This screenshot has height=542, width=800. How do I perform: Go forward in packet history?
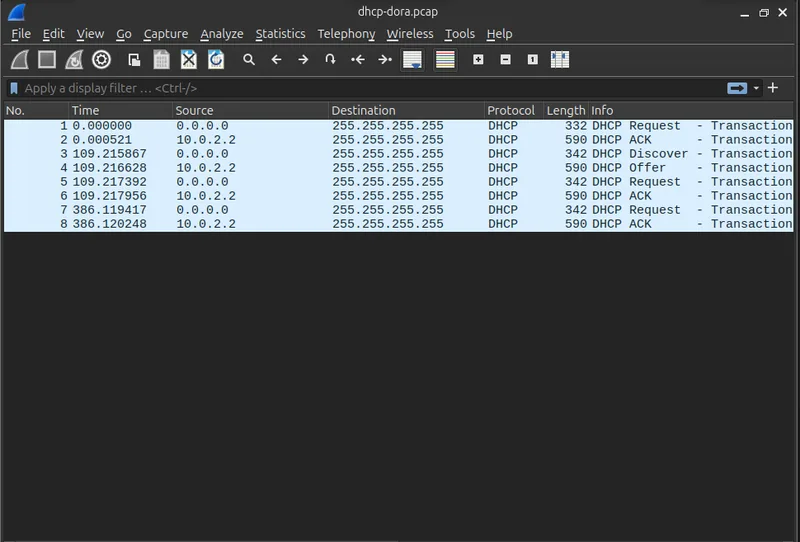click(303, 60)
